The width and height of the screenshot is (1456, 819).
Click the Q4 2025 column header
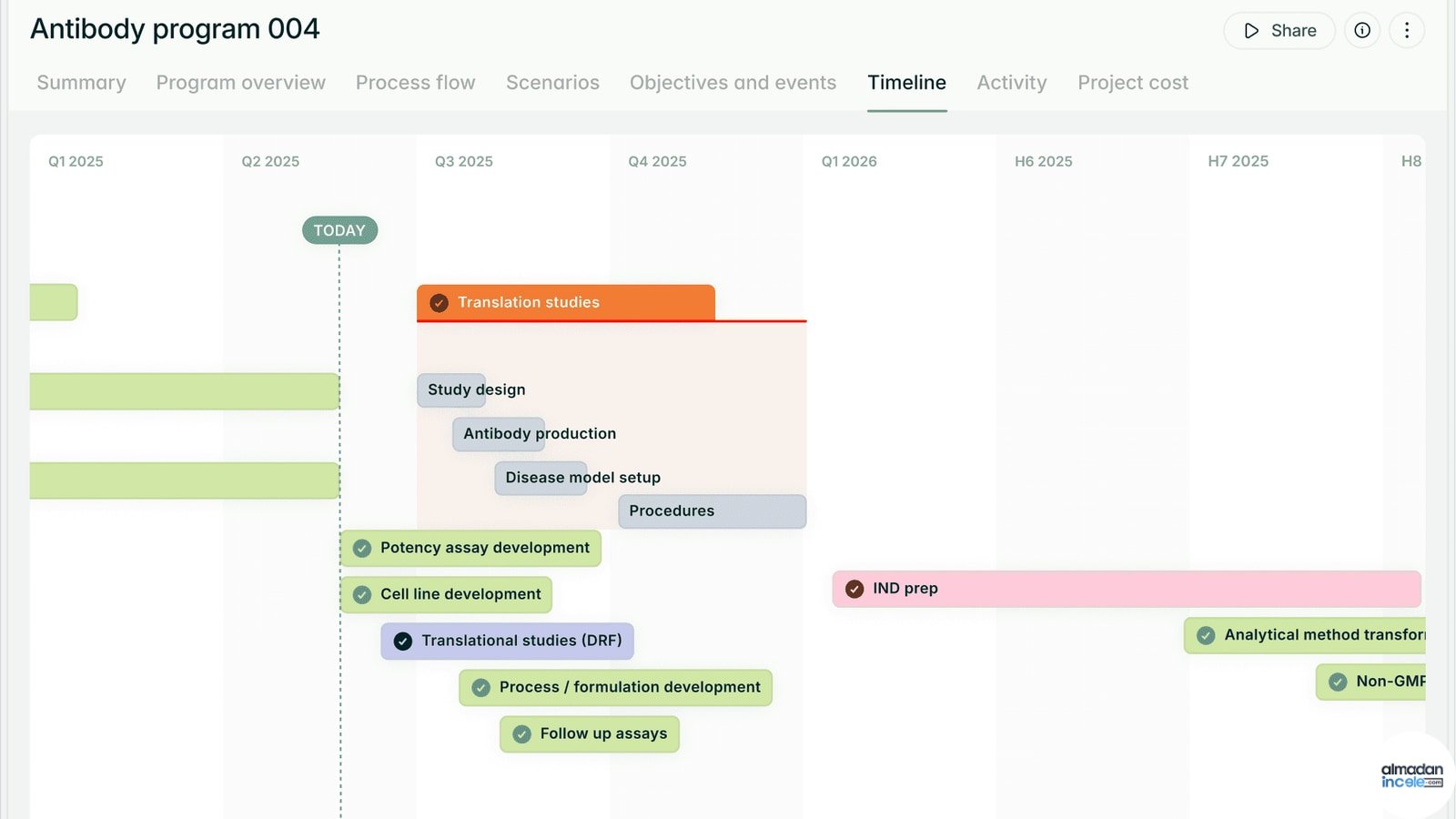[x=657, y=161]
